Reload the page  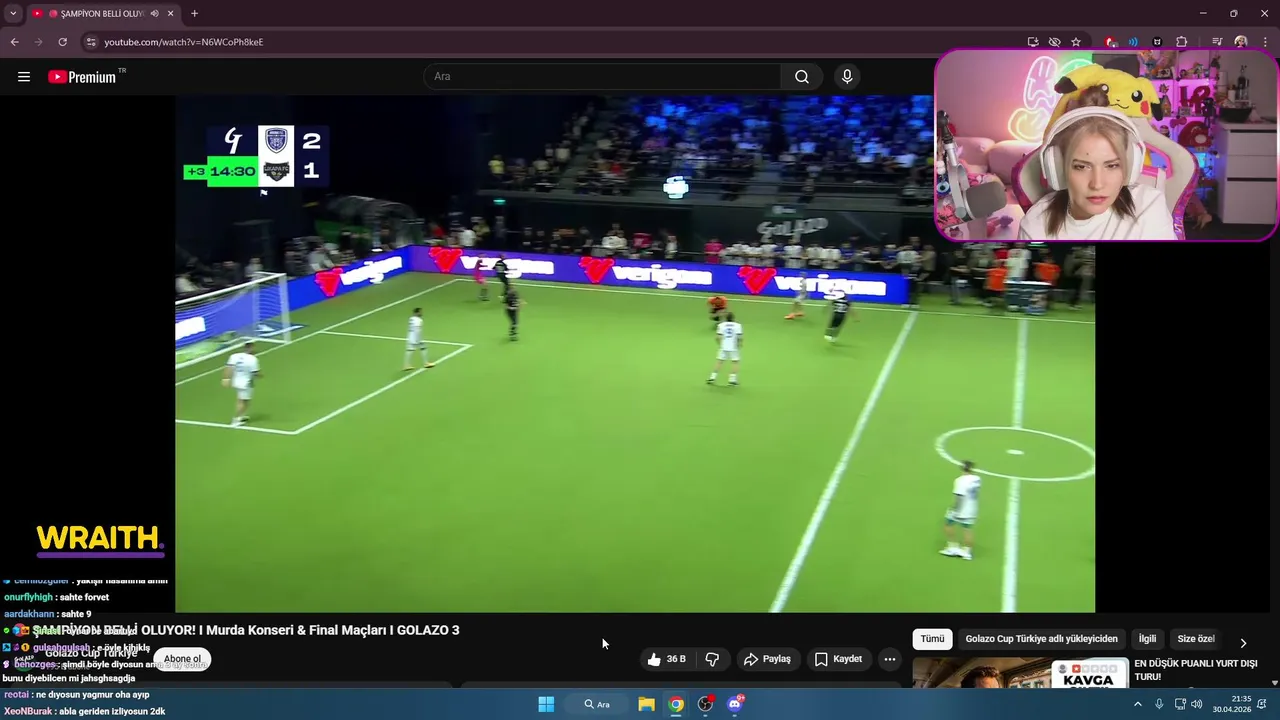(x=62, y=42)
